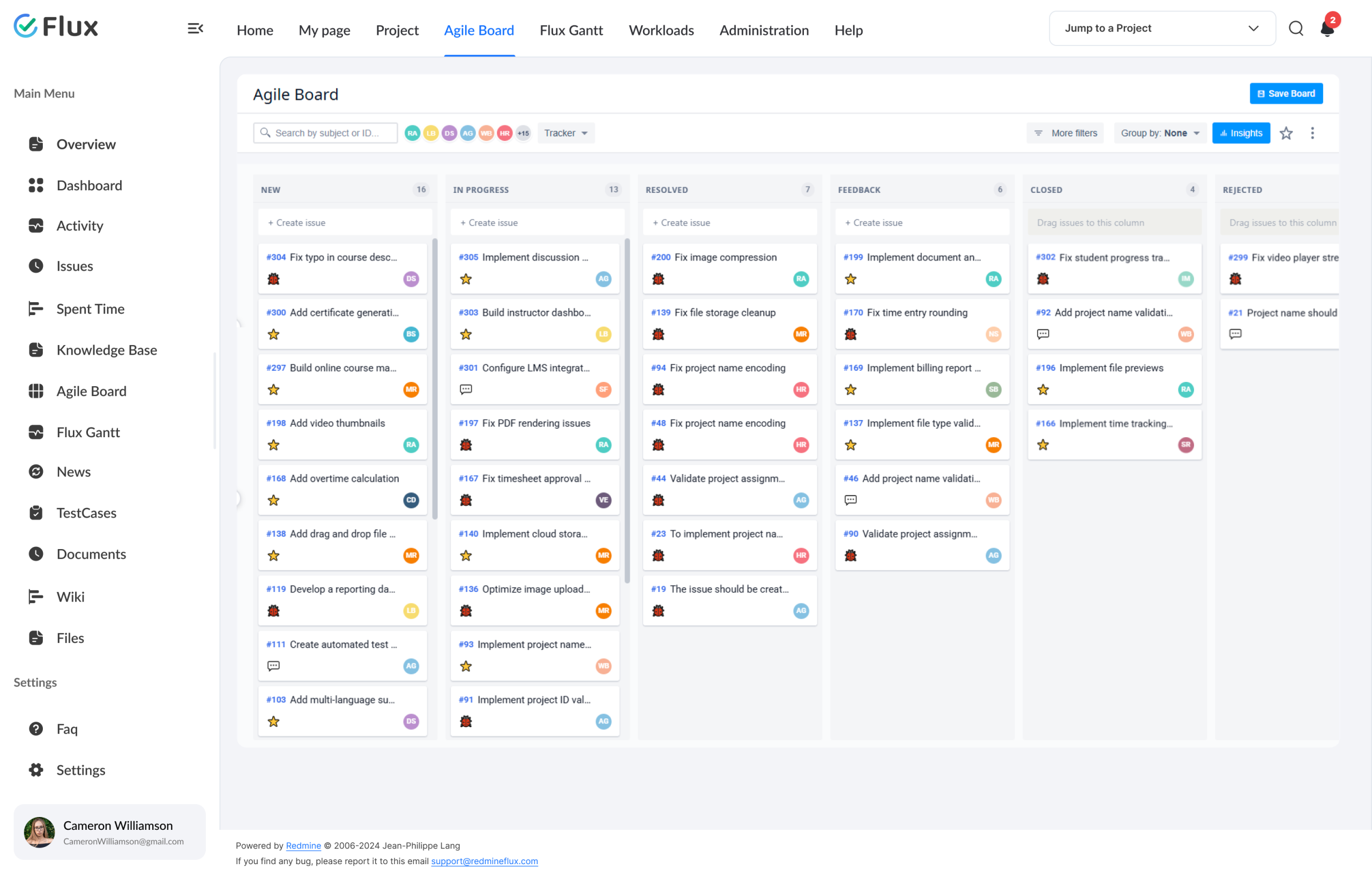1372x877 pixels.
Task: Click the comment icon on issue #92
Action: pyautogui.click(x=1043, y=334)
